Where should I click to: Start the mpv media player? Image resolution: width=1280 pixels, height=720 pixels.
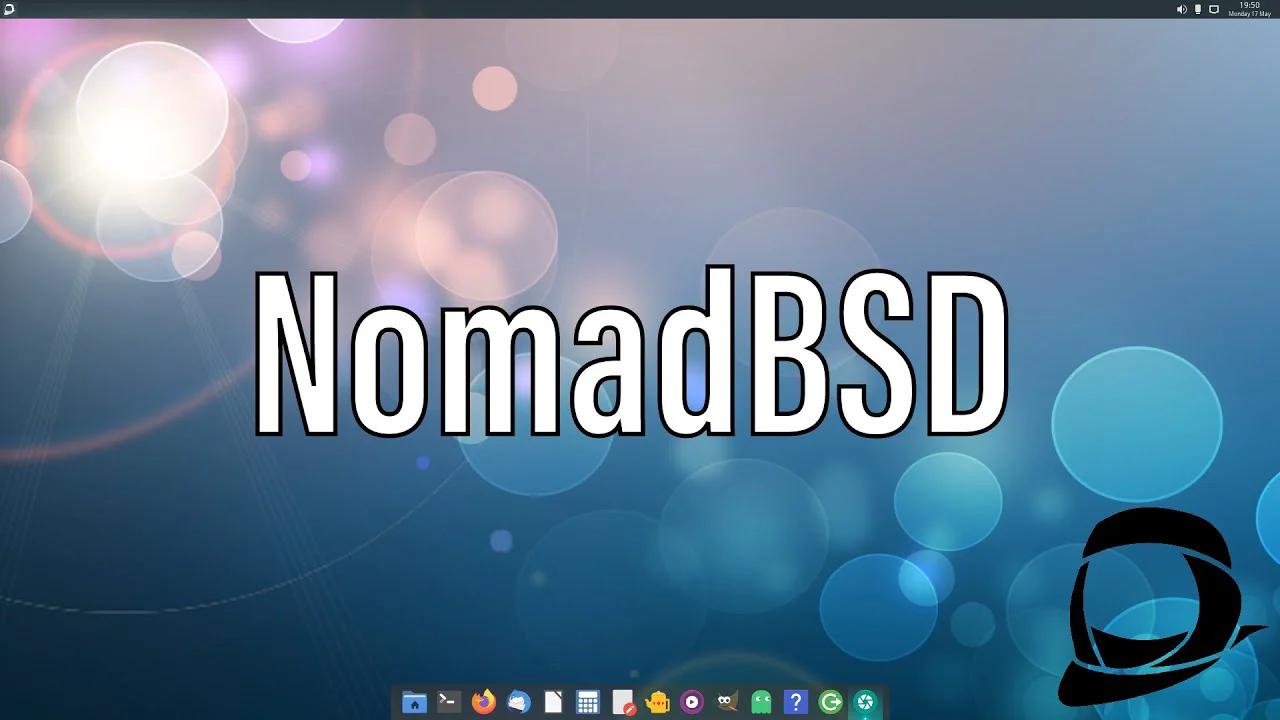pos(691,702)
